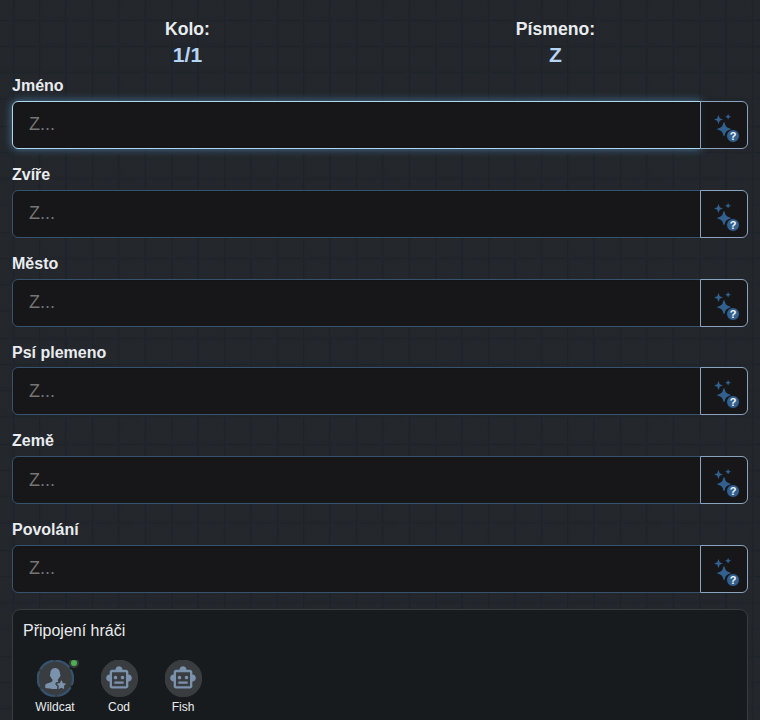Click the Fish bot avatar

point(183,678)
